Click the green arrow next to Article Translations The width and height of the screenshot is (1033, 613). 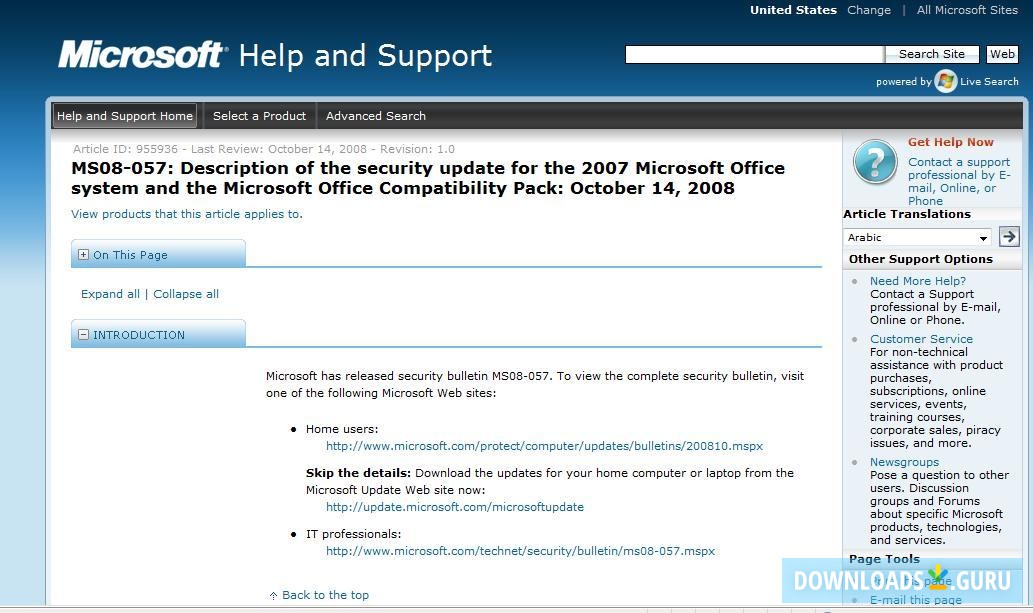(1008, 236)
